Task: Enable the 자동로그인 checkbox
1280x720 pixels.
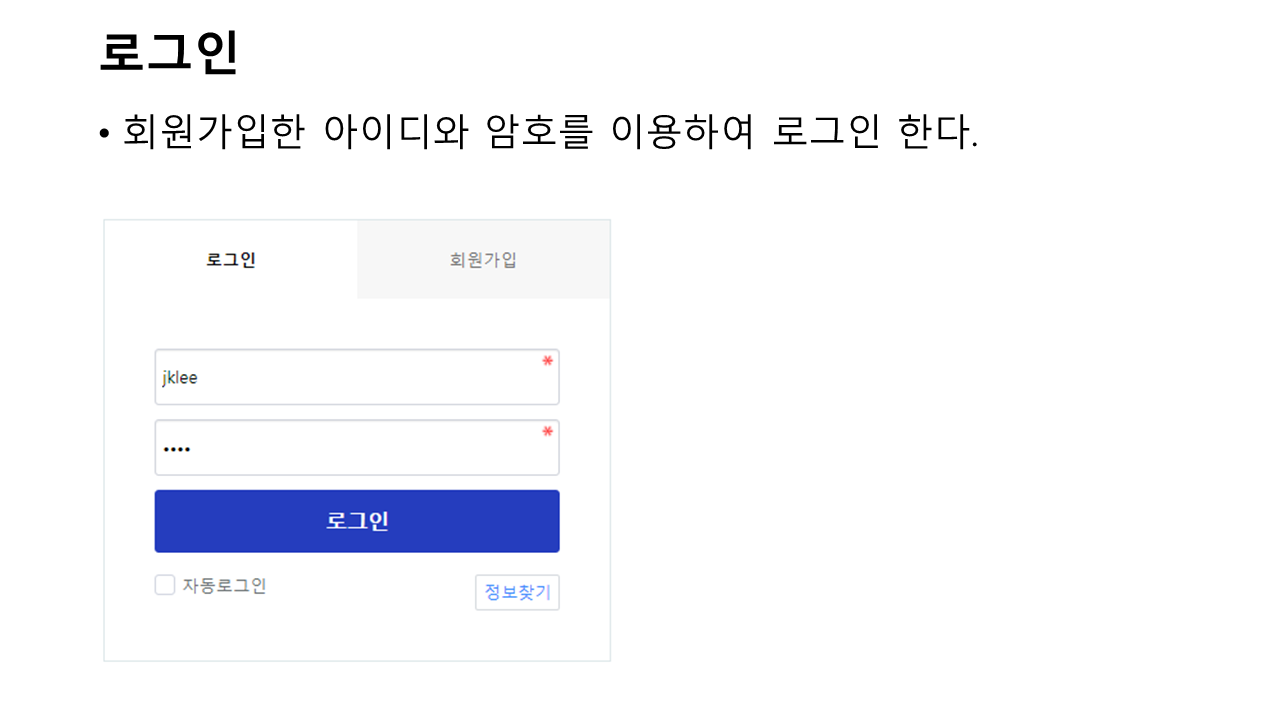Action: pyautogui.click(x=165, y=585)
